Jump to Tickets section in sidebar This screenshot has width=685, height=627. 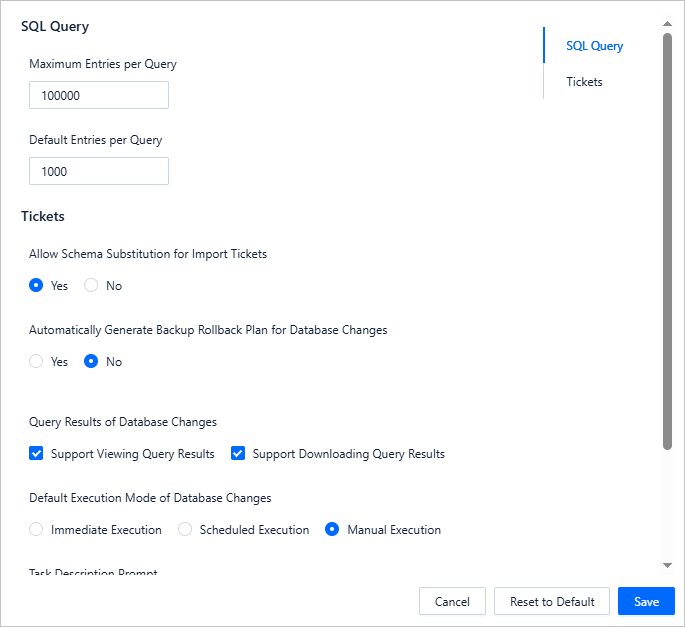click(584, 82)
